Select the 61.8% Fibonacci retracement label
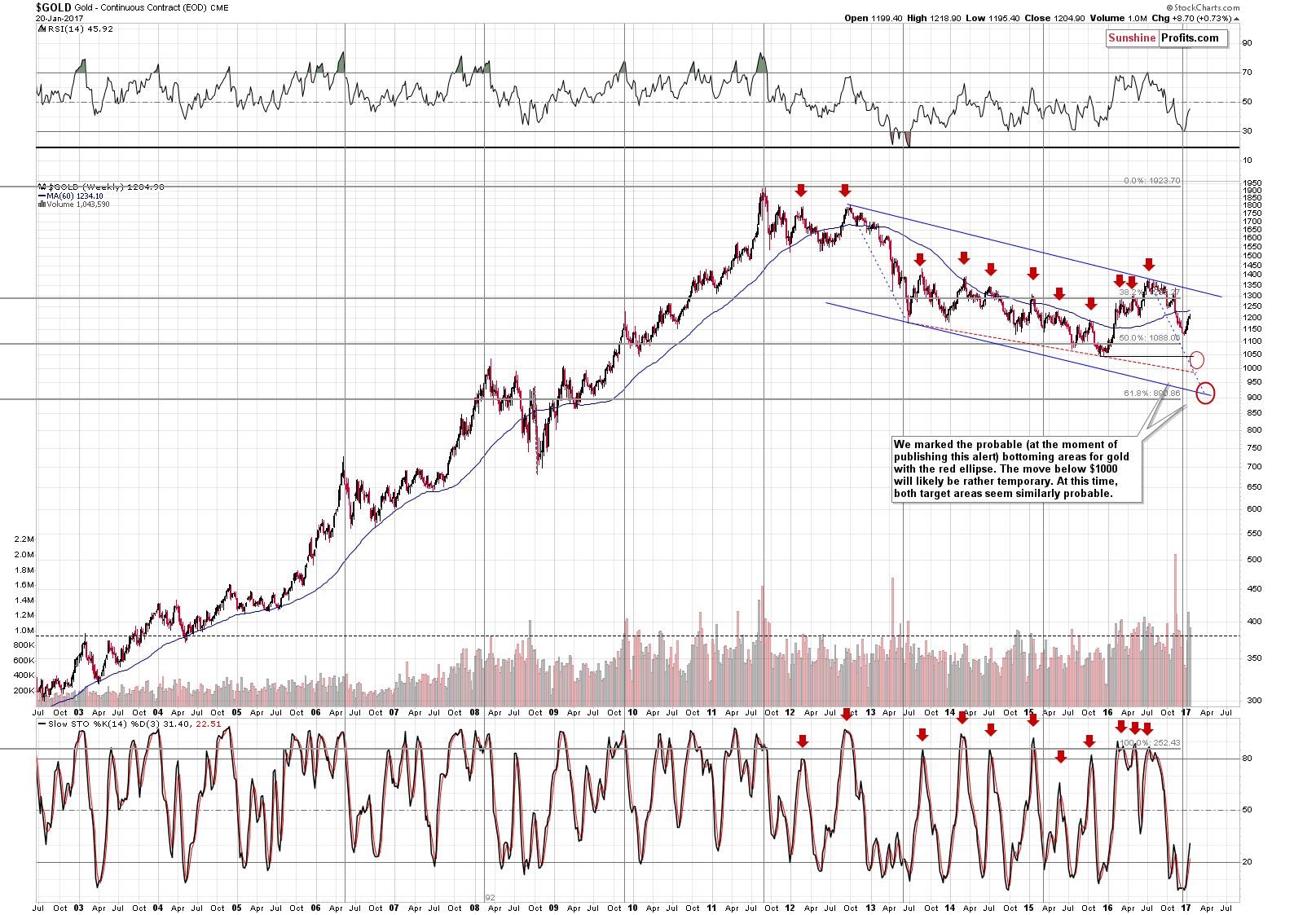Viewport: 1316px width, 915px height. [x=1151, y=394]
